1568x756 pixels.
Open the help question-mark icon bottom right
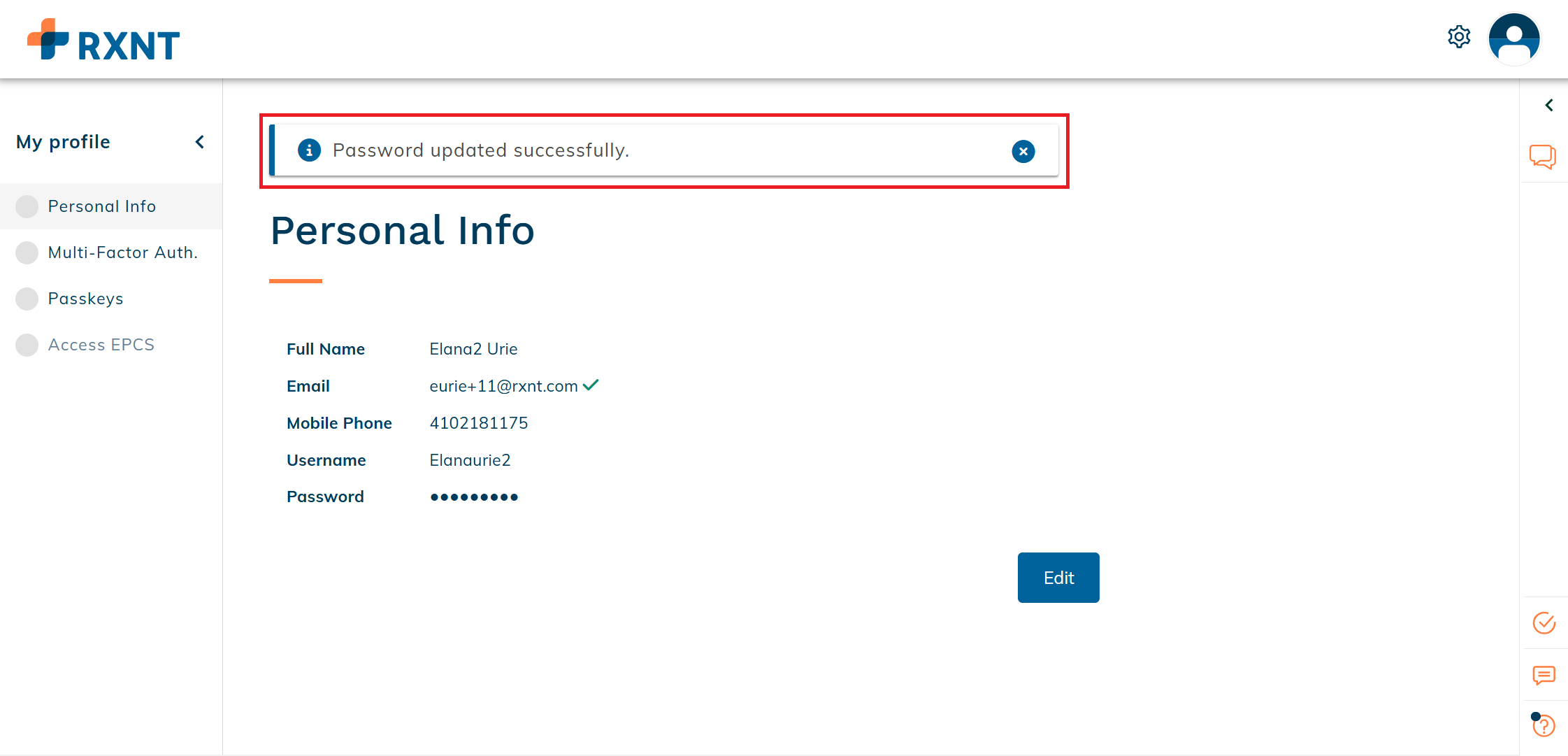coord(1544,726)
